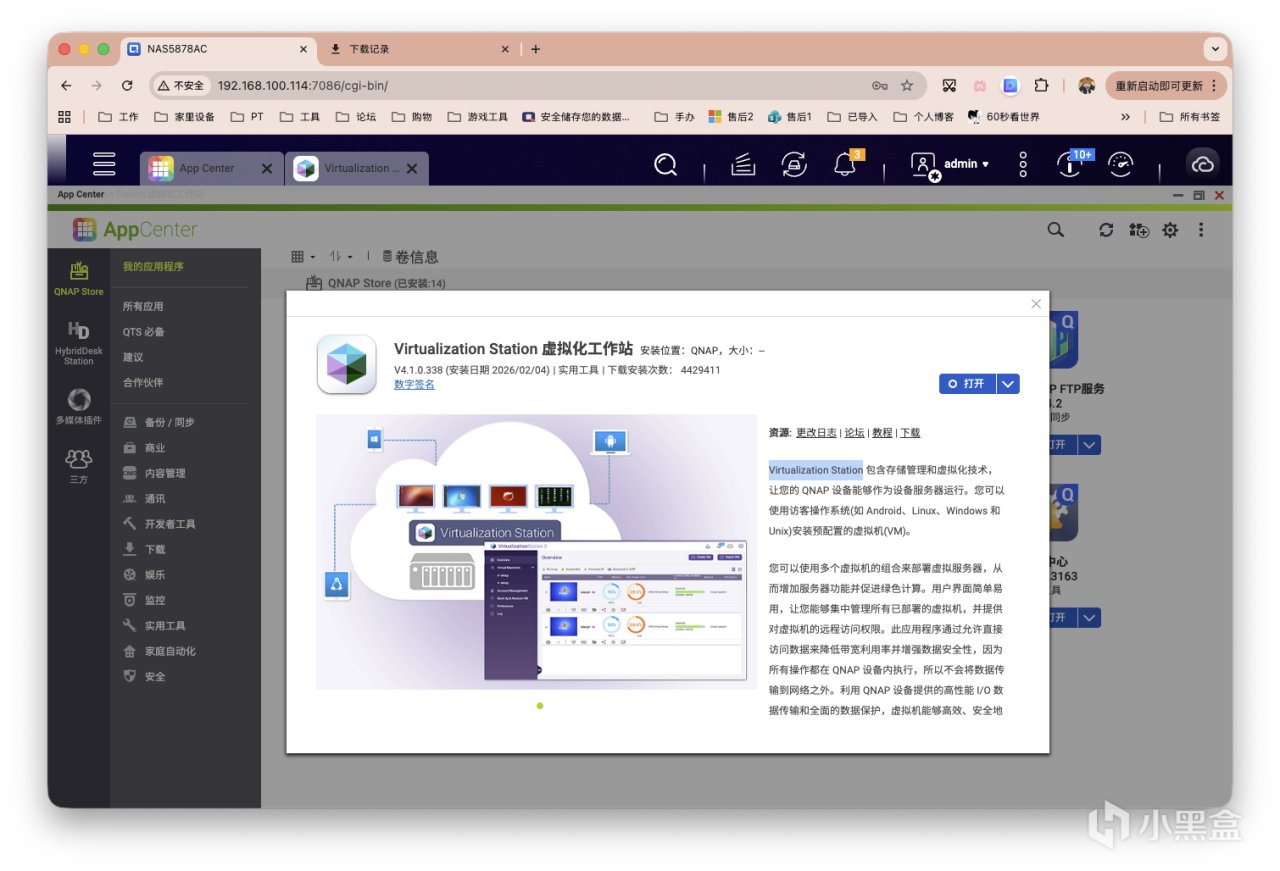Select 备份 / 同步 category
This screenshot has width=1280, height=871.
click(x=159, y=423)
